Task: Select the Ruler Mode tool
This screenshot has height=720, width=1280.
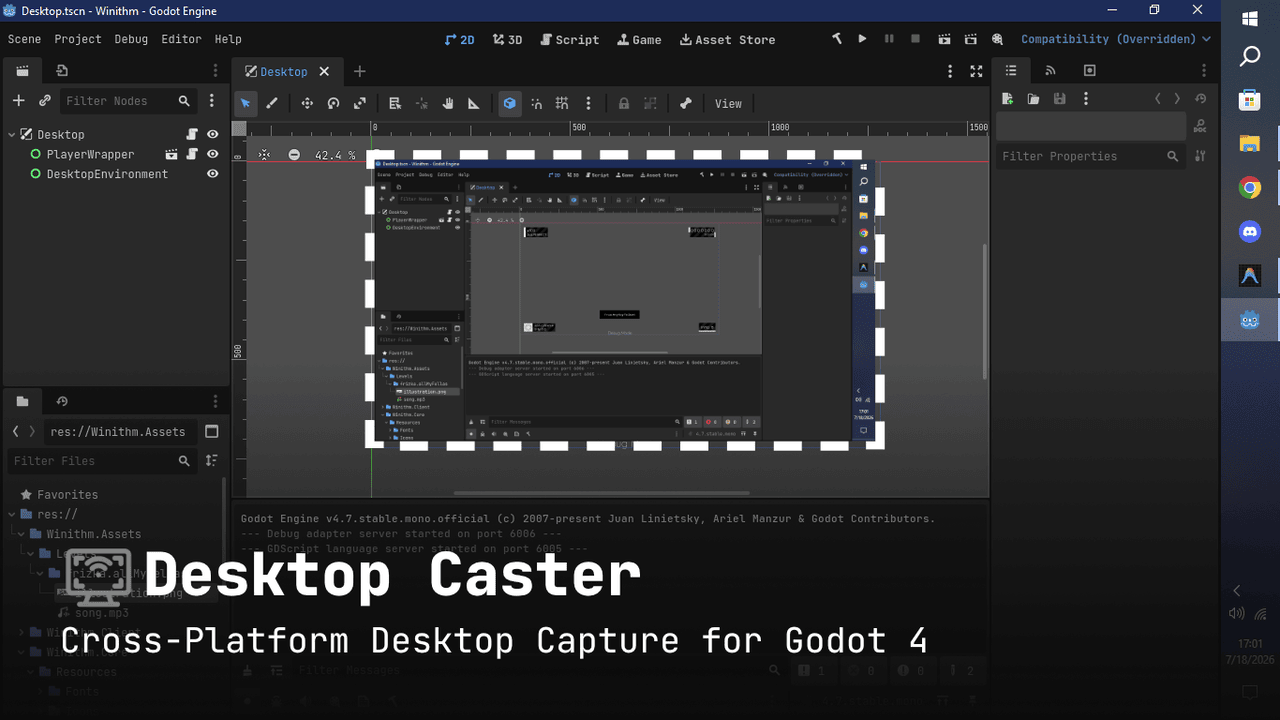Action: (474, 103)
